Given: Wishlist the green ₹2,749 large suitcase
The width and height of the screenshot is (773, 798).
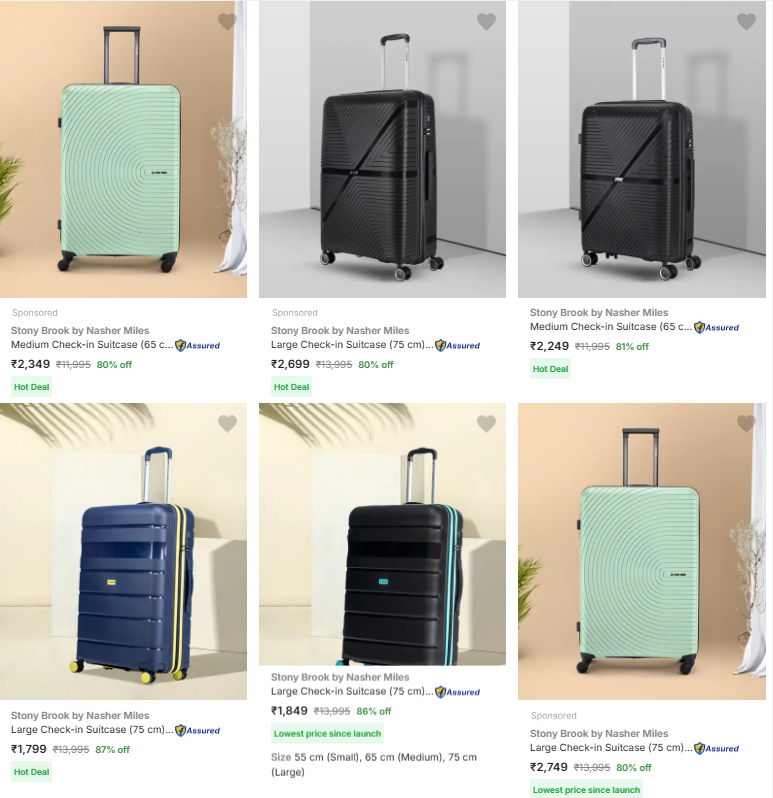Looking at the screenshot, I should 746,424.
